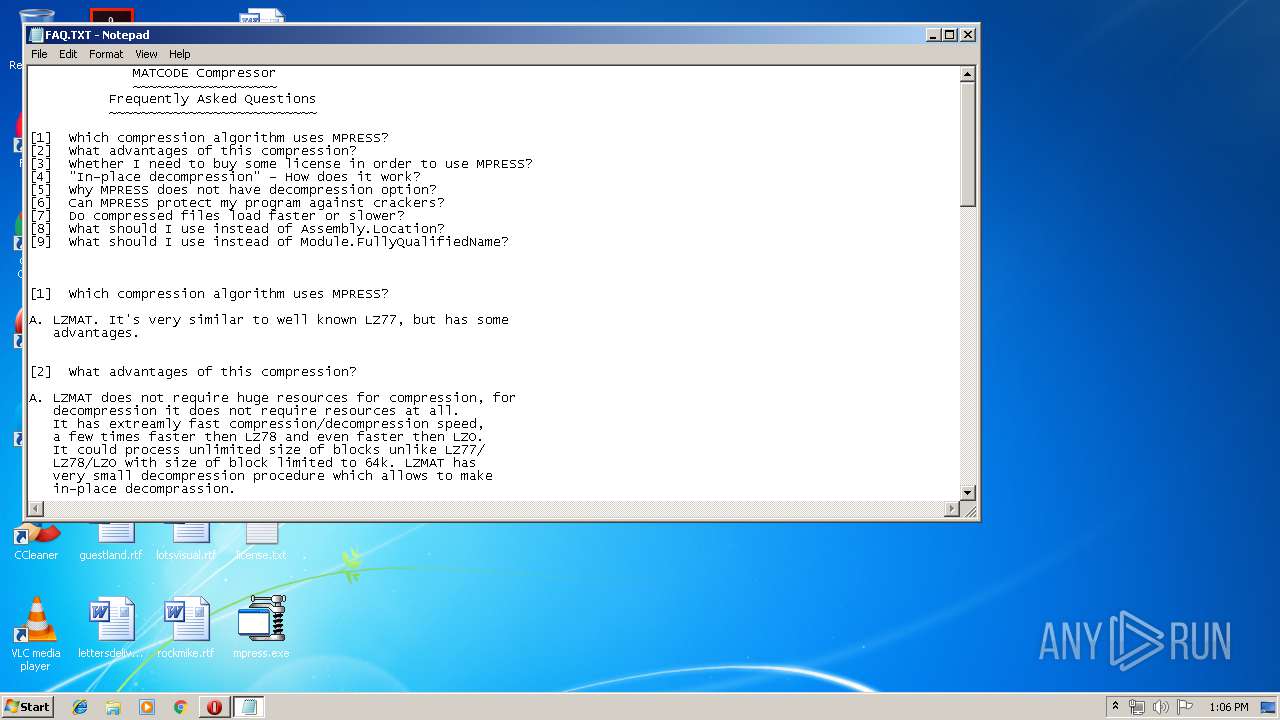Click the 'Frequently Asked Questions' line

click(x=212, y=99)
